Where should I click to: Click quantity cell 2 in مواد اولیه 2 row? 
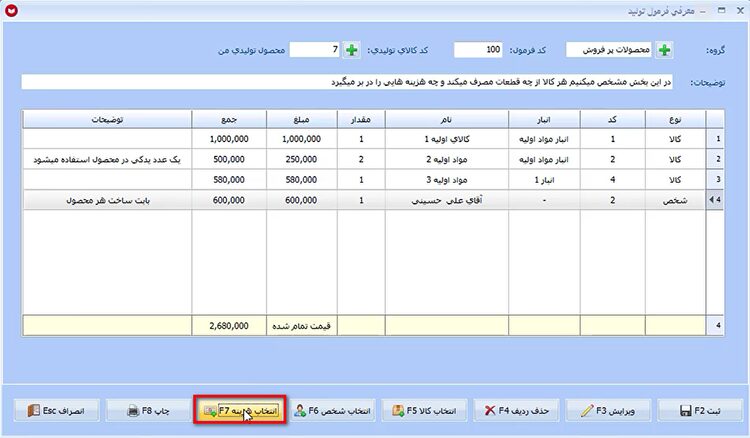[361, 159]
